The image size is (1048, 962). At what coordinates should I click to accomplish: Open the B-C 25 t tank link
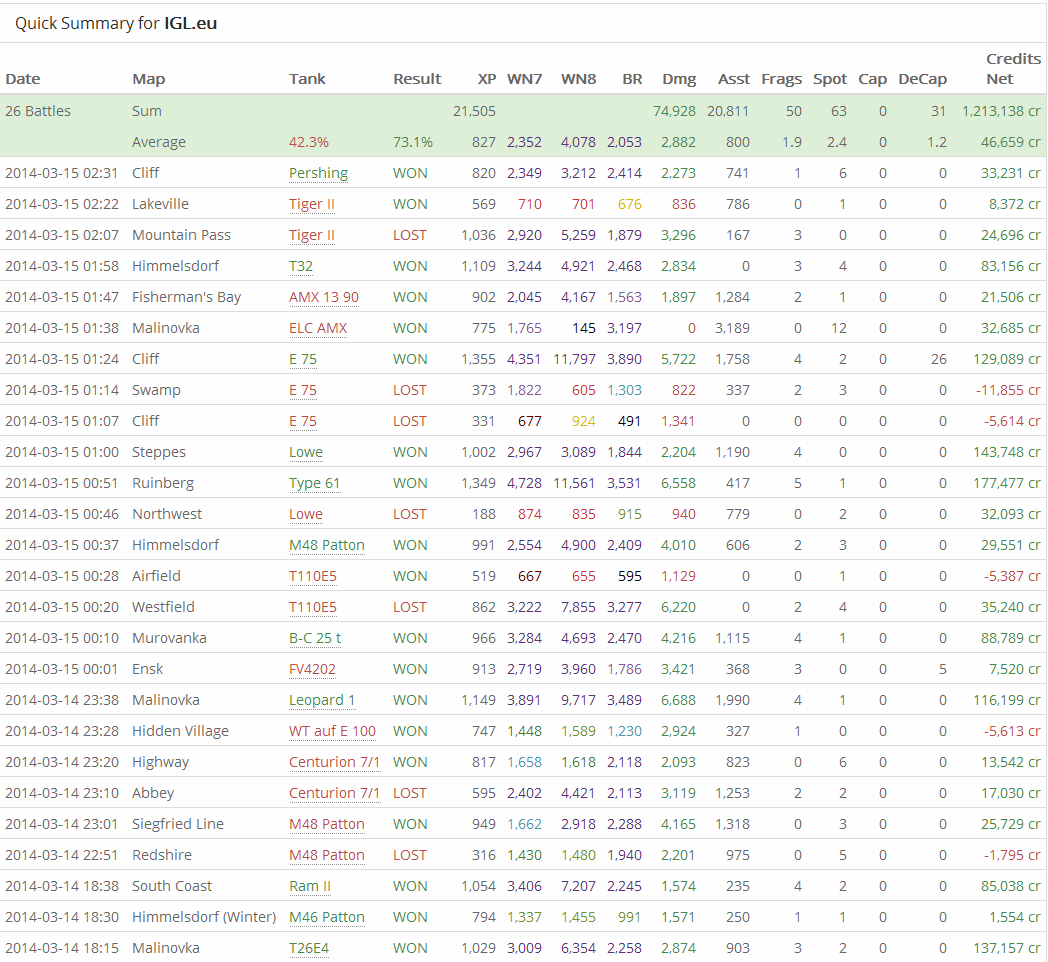(315, 638)
